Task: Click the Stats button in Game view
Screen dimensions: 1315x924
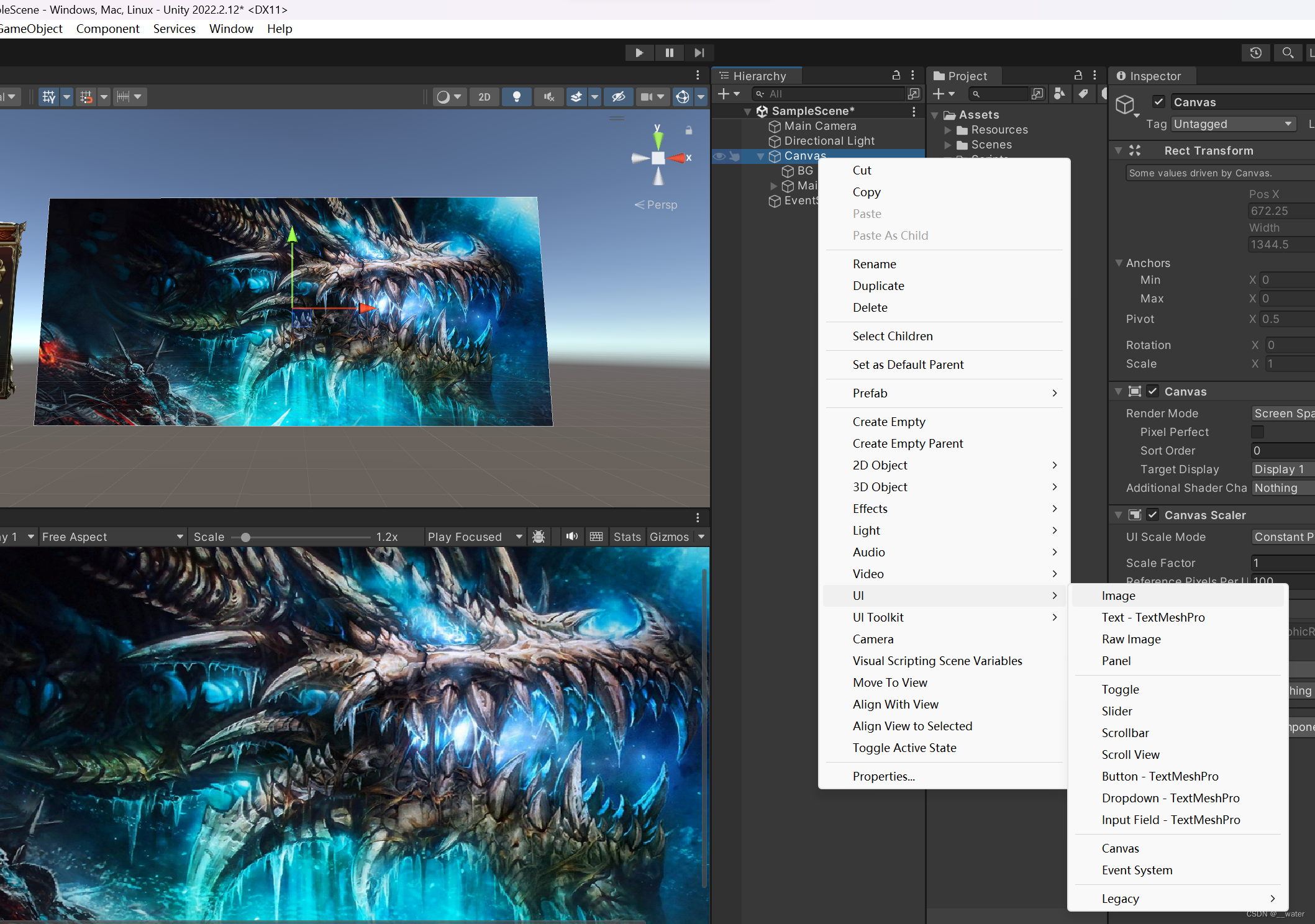Action: pyautogui.click(x=627, y=537)
